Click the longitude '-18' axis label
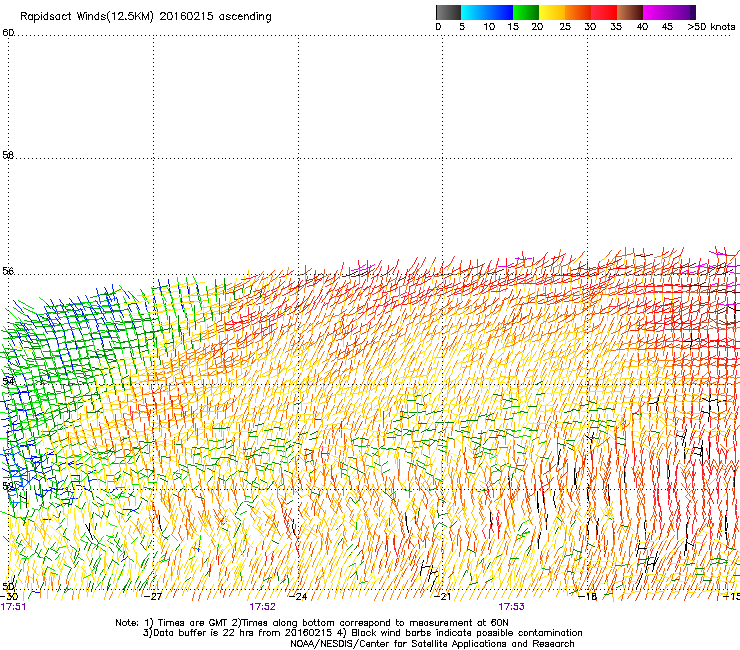 coord(587,597)
